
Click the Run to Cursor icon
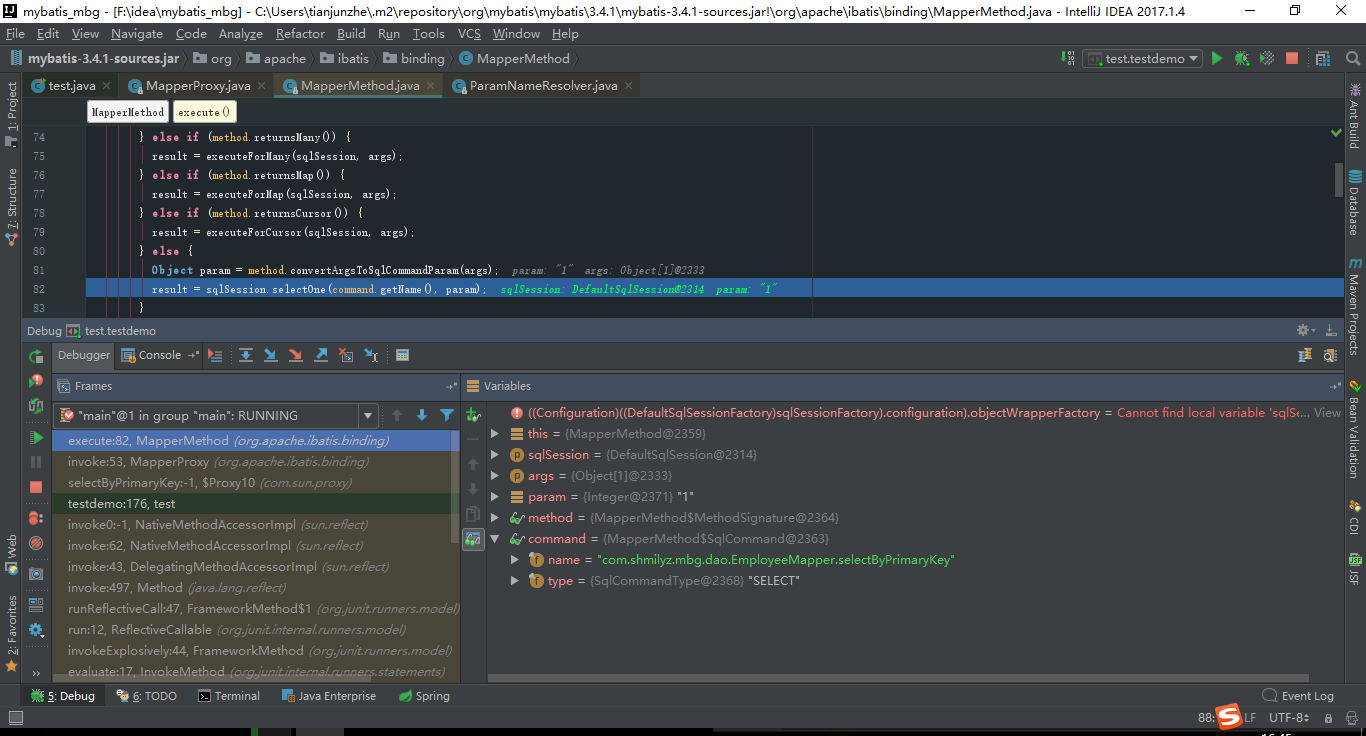click(372, 355)
